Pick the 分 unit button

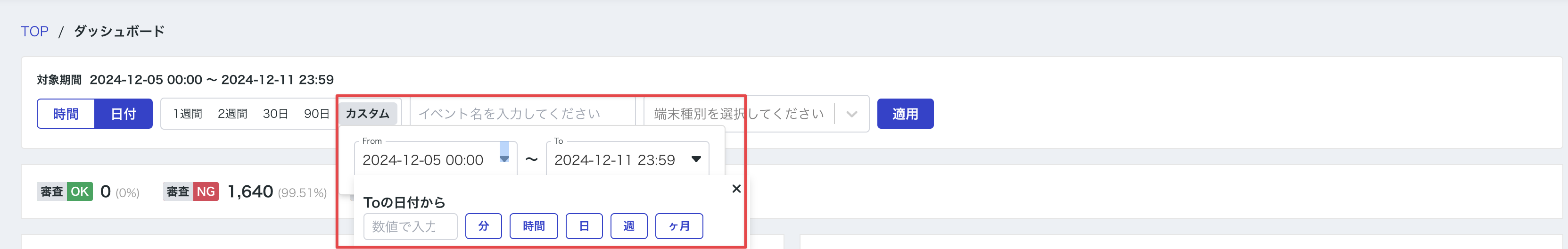483,226
